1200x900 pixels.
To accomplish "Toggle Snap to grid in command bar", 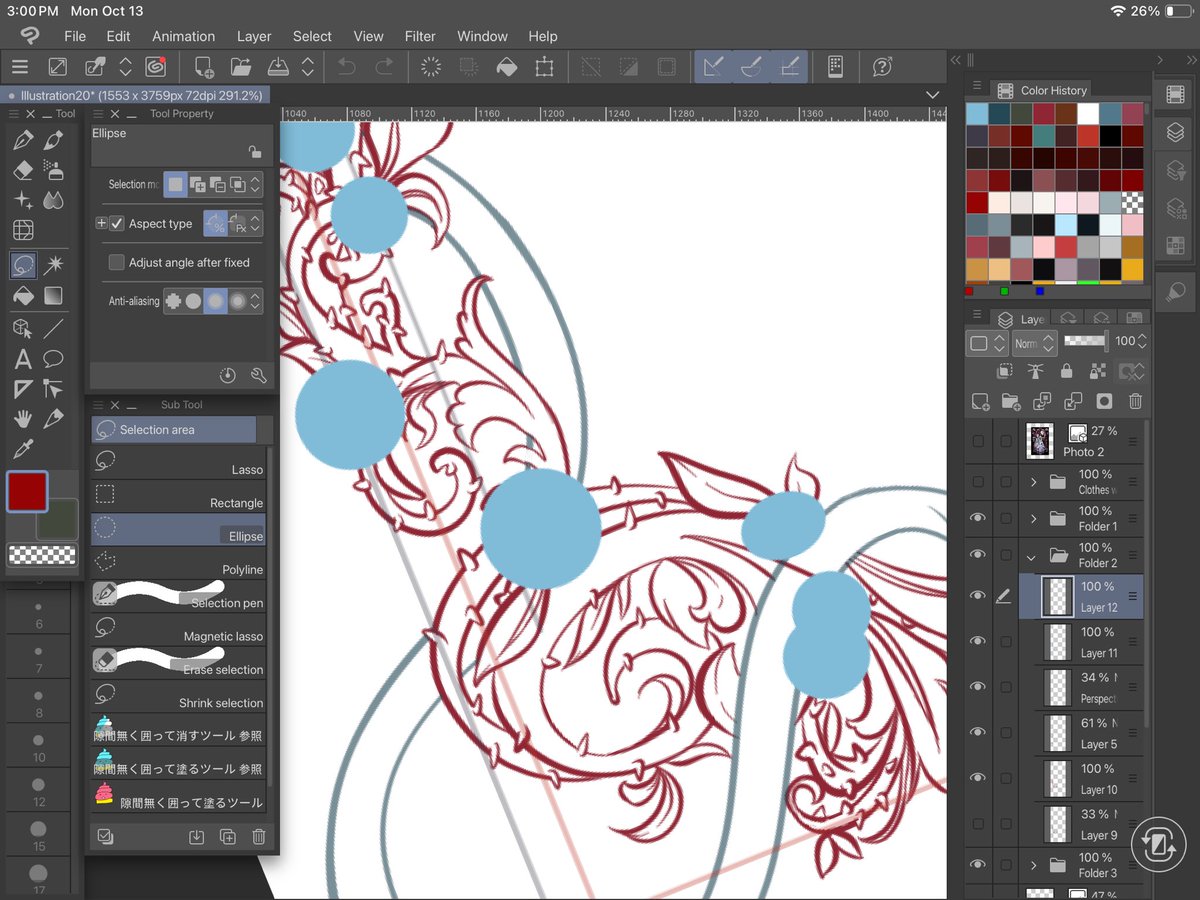I will tap(789, 67).
